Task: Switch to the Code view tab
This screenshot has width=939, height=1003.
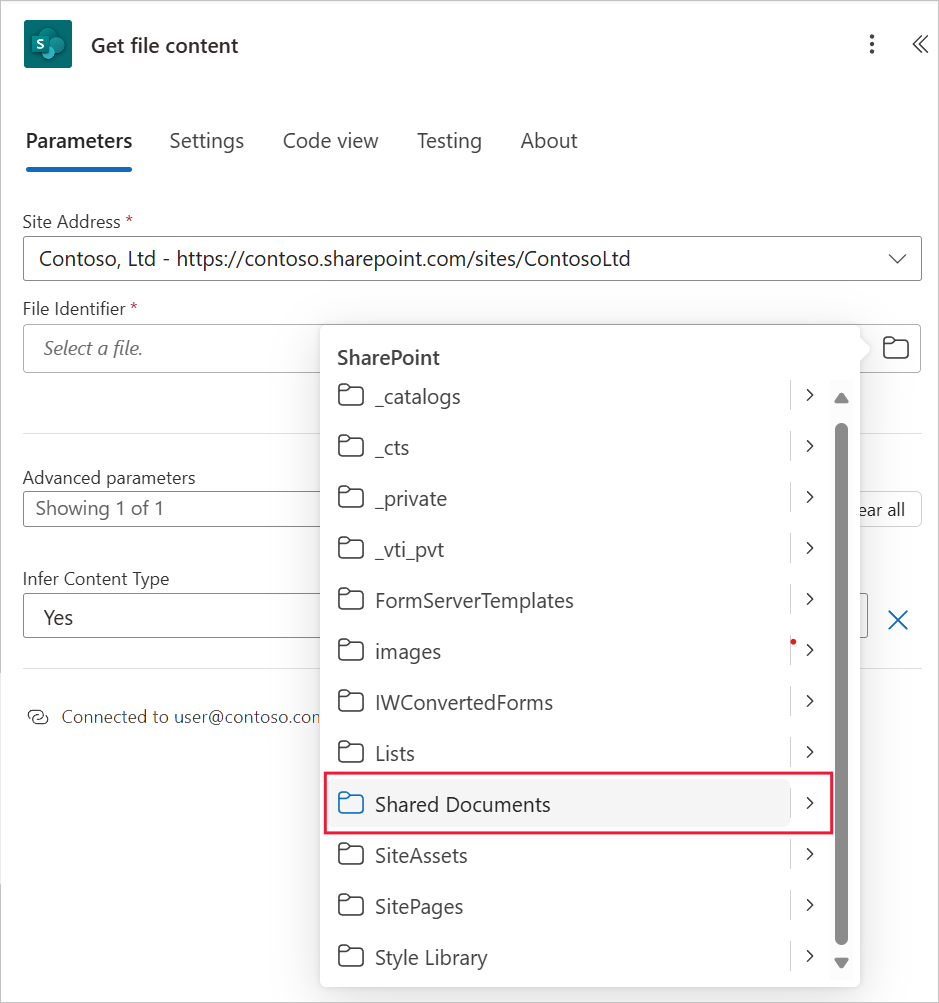Action: click(x=330, y=141)
